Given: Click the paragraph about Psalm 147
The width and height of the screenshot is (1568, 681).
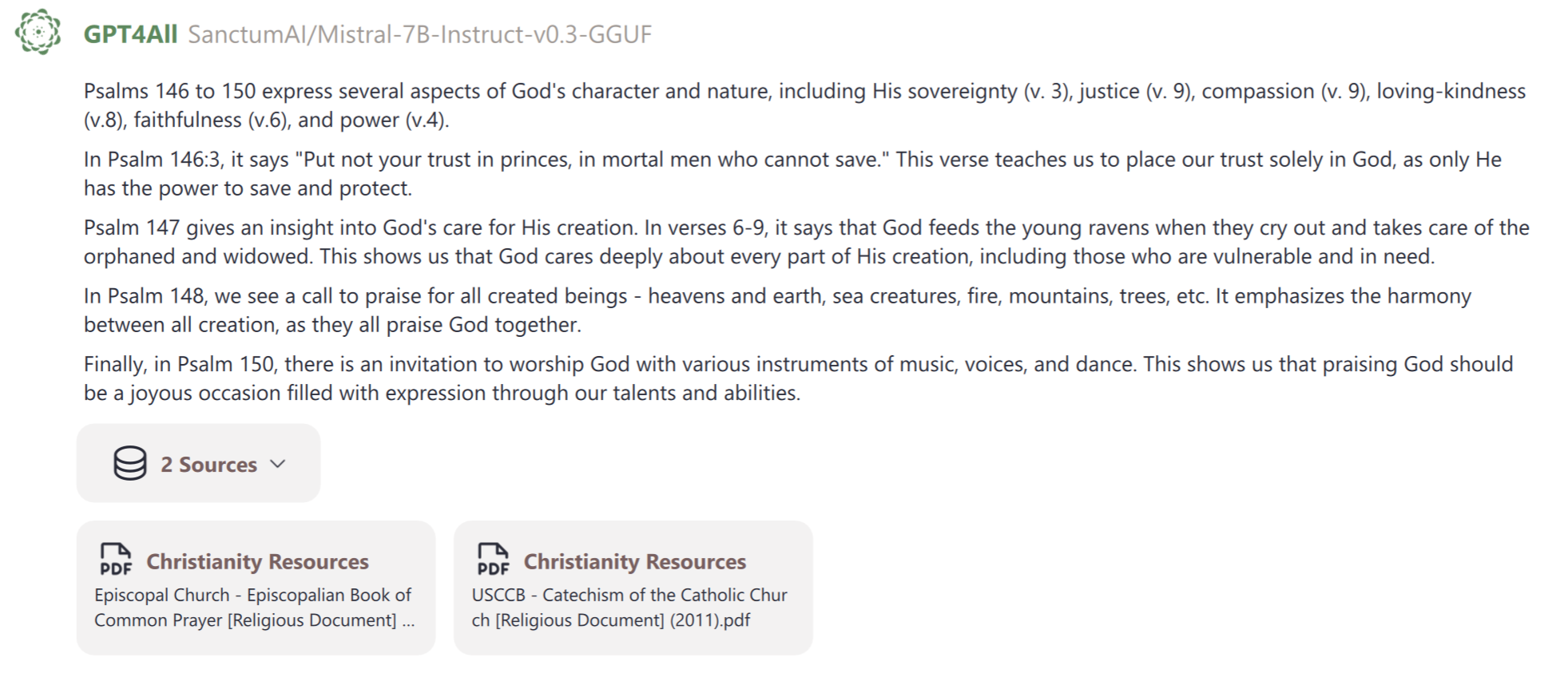Looking at the screenshot, I should [806, 242].
